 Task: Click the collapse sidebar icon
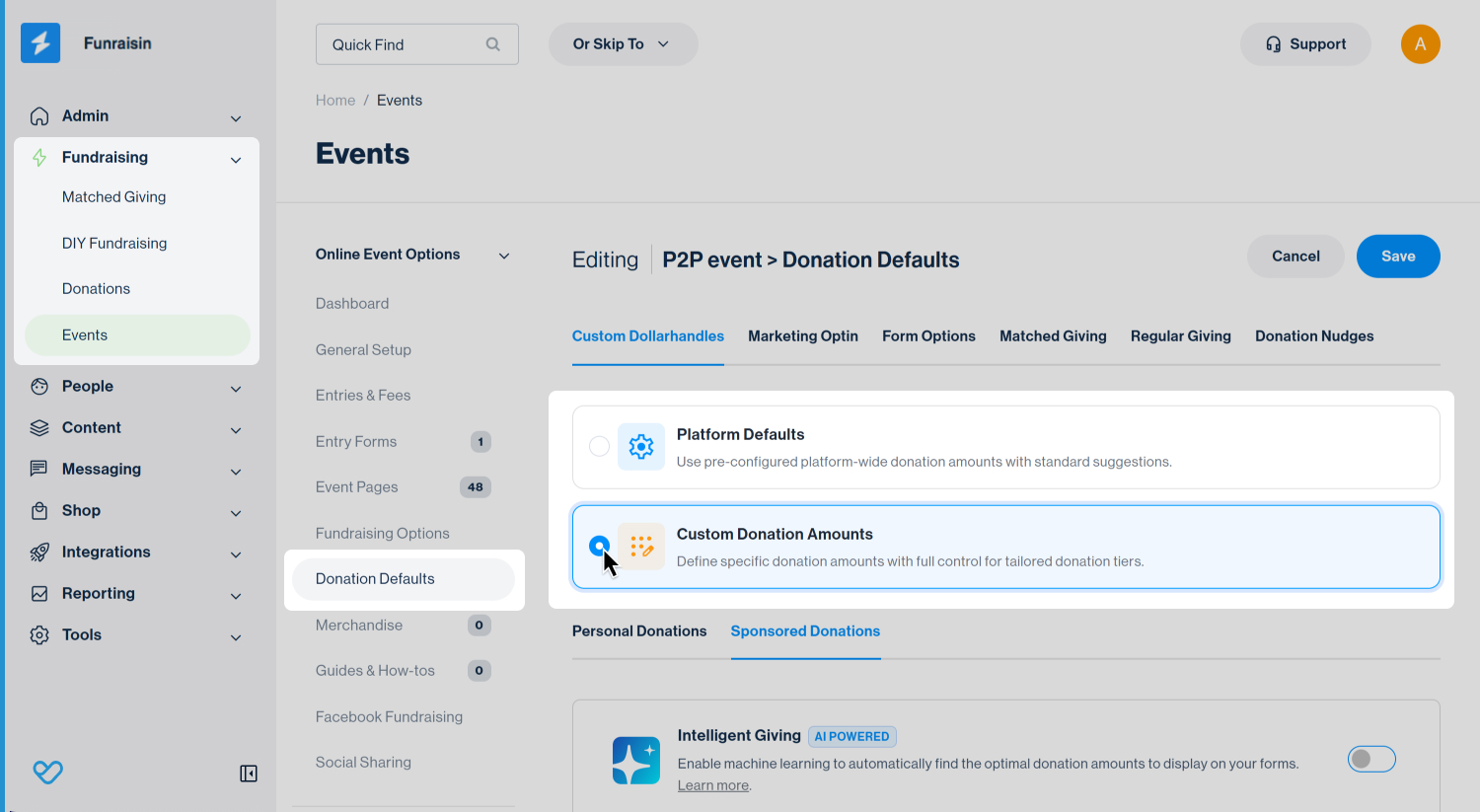(x=249, y=774)
